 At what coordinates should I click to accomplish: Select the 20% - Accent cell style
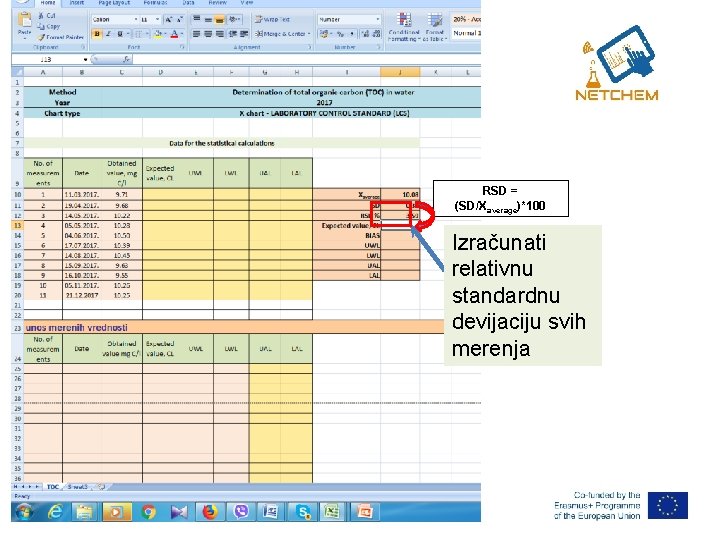[466, 19]
